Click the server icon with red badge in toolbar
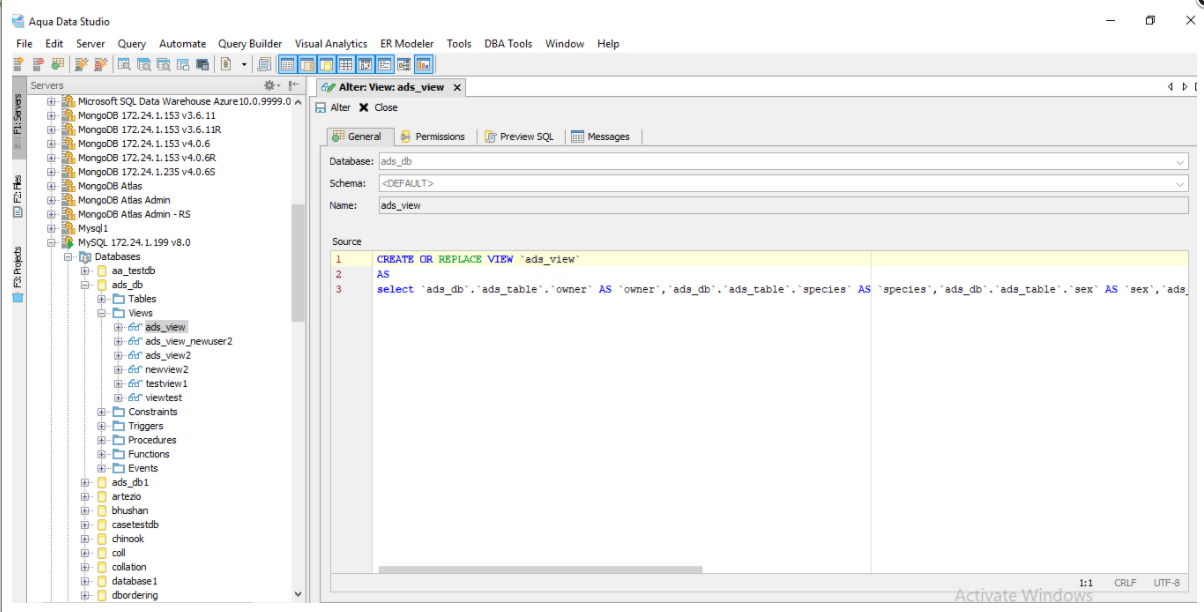Image resolution: width=1204 pixels, height=612 pixels. 38,64
